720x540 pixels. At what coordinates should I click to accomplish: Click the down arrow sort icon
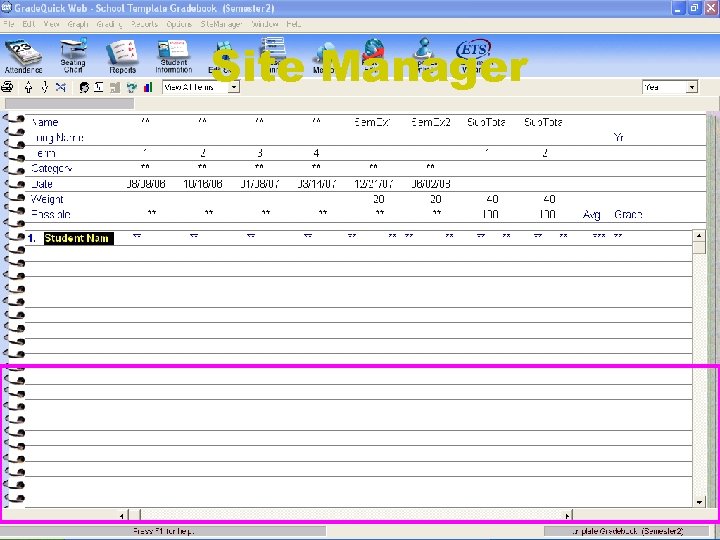[x=45, y=87]
